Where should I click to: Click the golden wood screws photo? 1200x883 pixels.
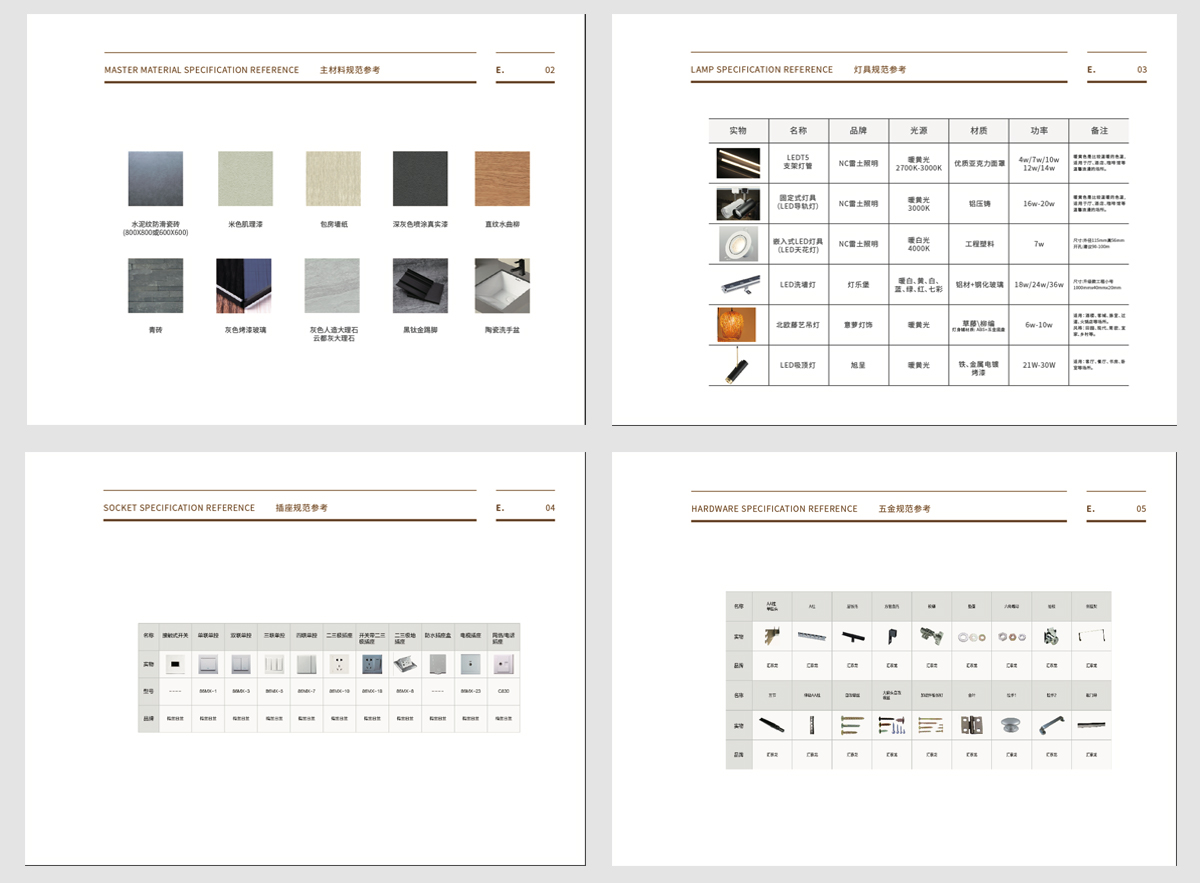(x=851, y=725)
